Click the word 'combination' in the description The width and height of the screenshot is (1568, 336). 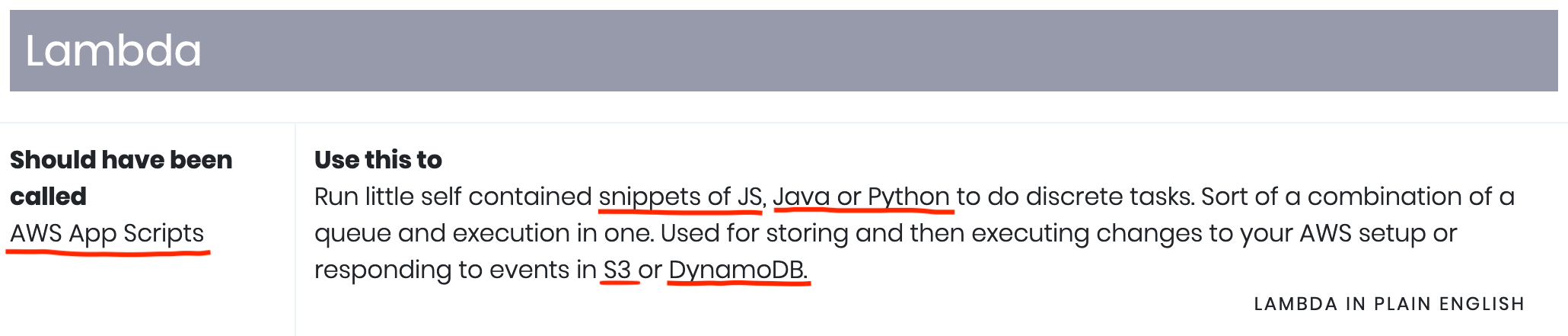tap(1376, 197)
